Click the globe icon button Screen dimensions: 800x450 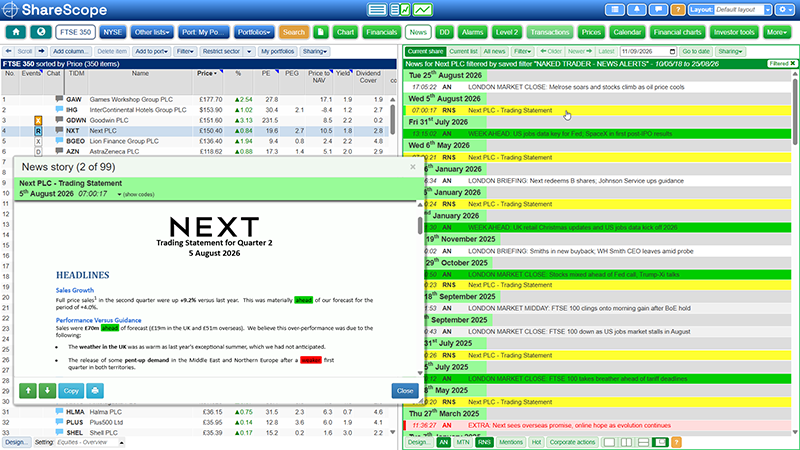41,32
